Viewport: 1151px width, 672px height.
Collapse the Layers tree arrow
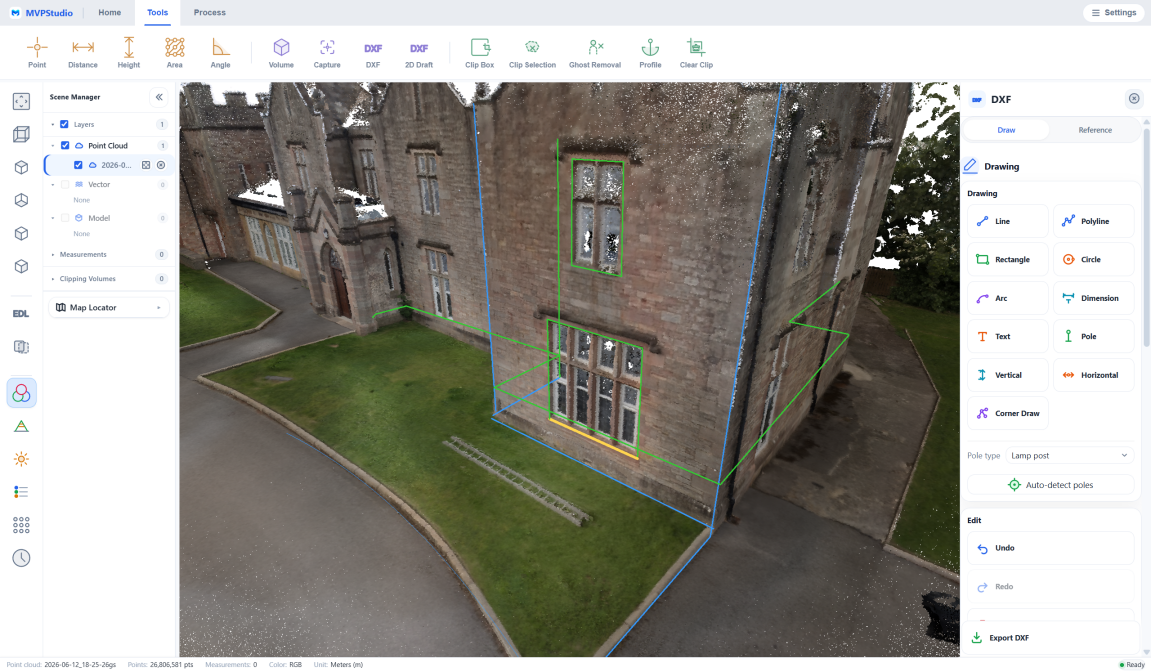(x=53, y=125)
